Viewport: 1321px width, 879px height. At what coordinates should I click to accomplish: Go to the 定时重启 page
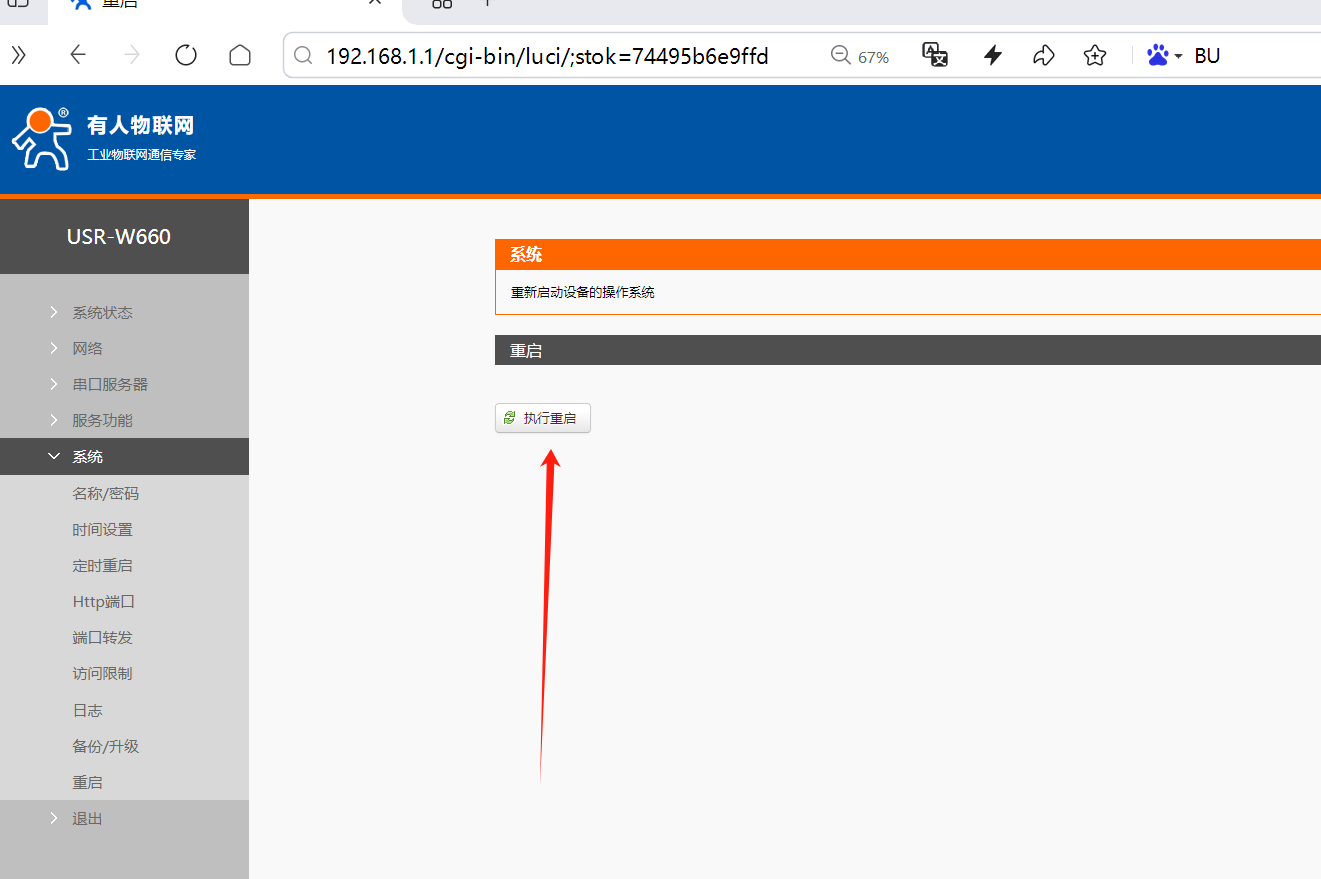pos(102,565)
